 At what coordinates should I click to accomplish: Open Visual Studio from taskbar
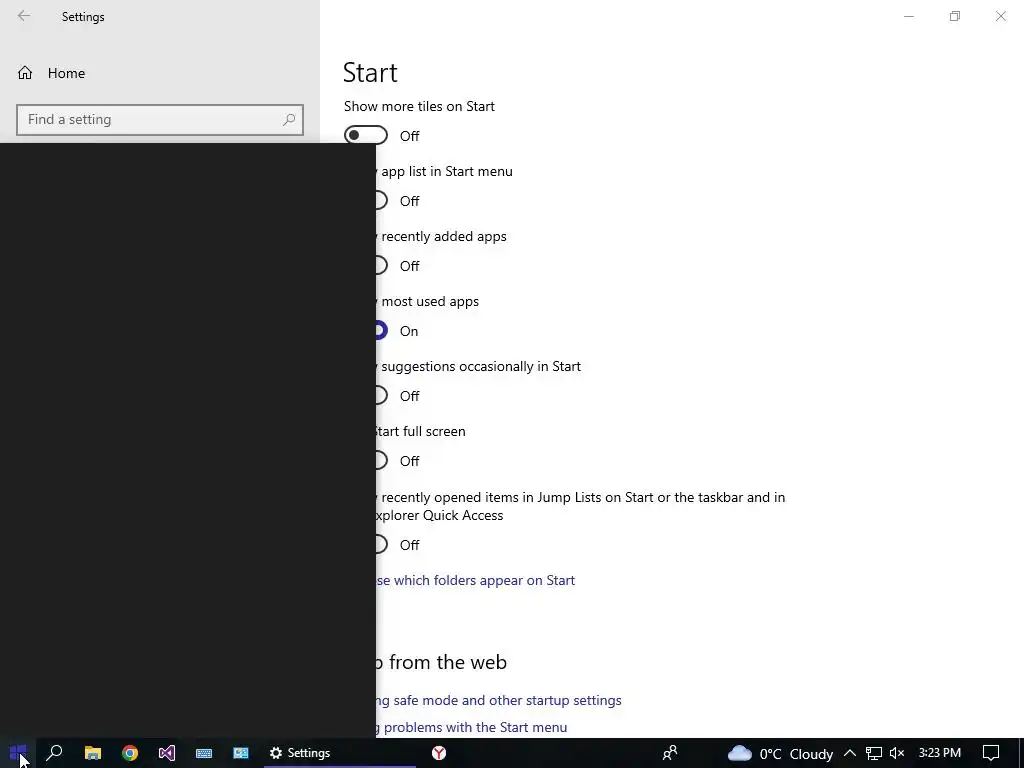click(167, 753)
